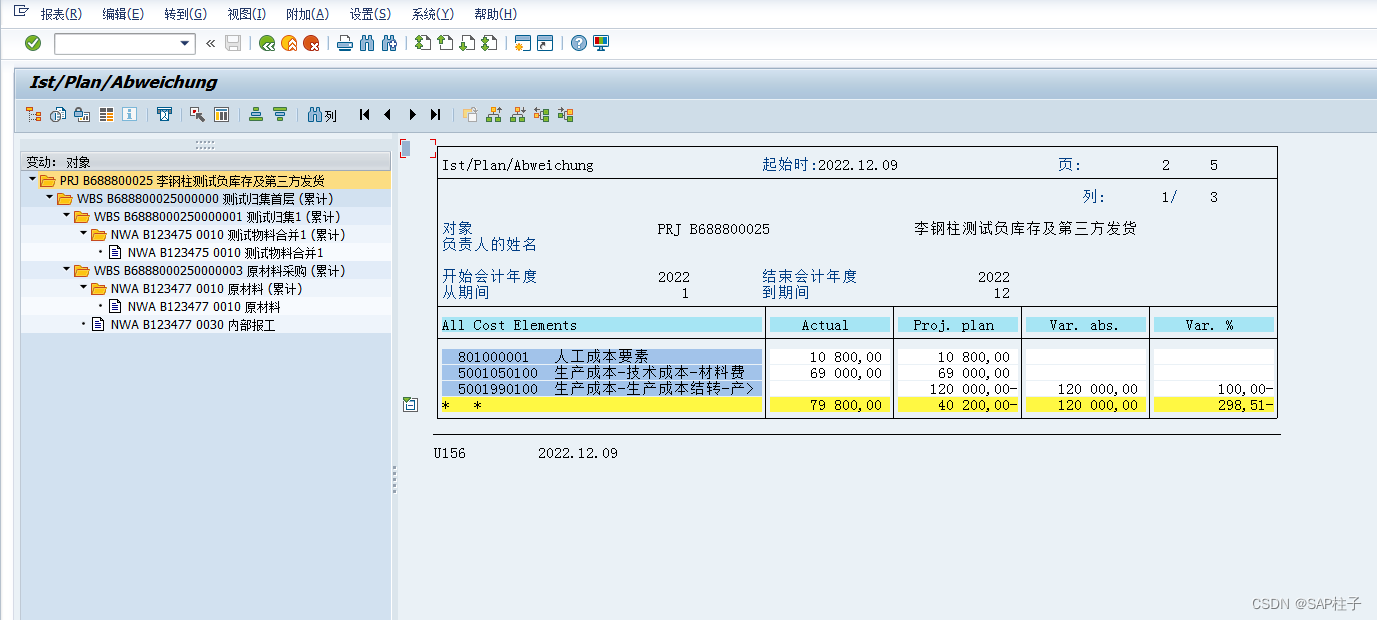The height and width of the screenshot is (620, 1377).
Task: Click the binoculars column search button
Action: [322, 115]
